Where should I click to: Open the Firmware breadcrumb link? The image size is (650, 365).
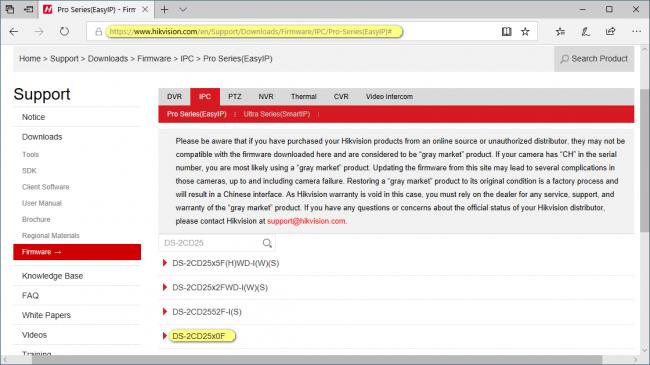154,59
